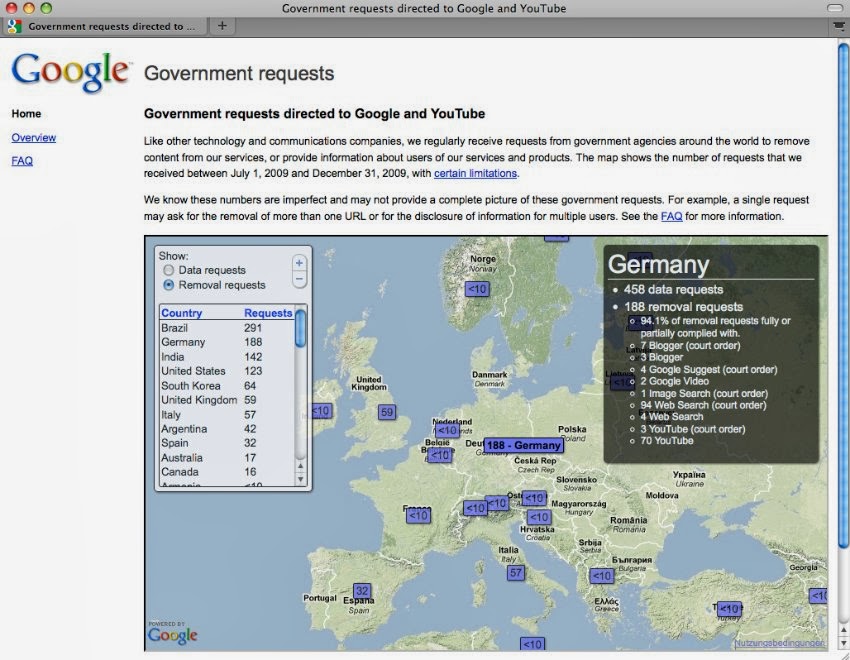Click the page scrollbar down arrow
850x660 pixels.
(x=843, y=643)
